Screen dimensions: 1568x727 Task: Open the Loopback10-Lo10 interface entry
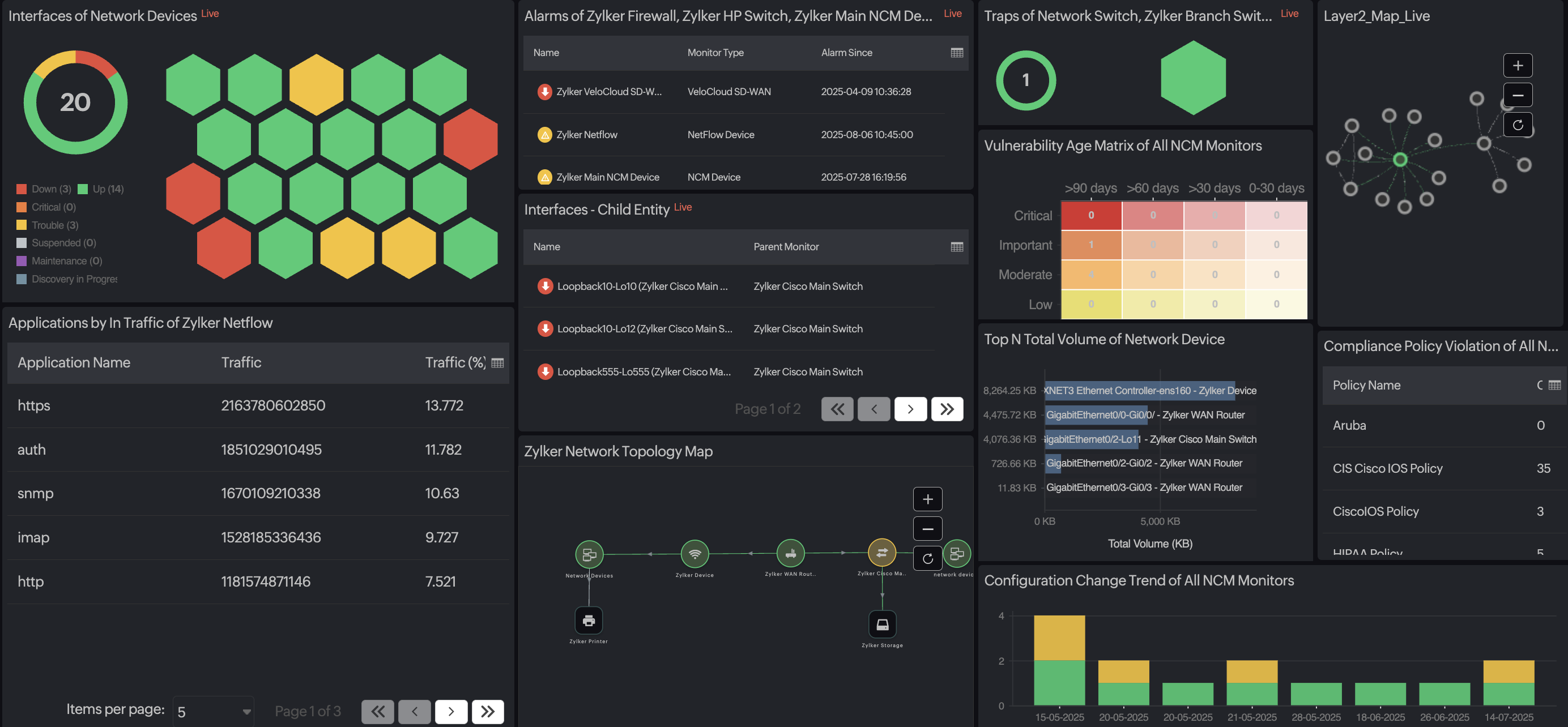[x=642, y=286]
